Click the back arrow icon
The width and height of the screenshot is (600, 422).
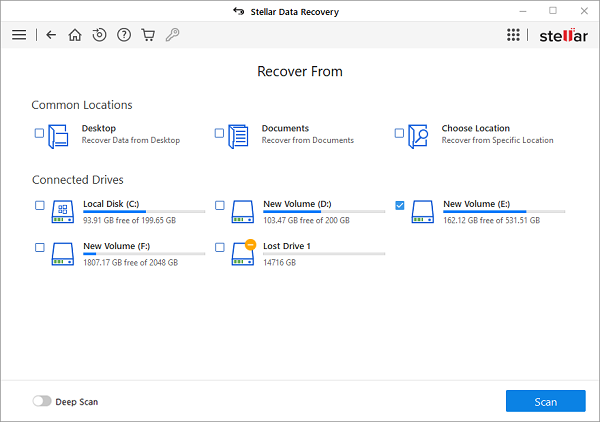[x=51, y=35]
